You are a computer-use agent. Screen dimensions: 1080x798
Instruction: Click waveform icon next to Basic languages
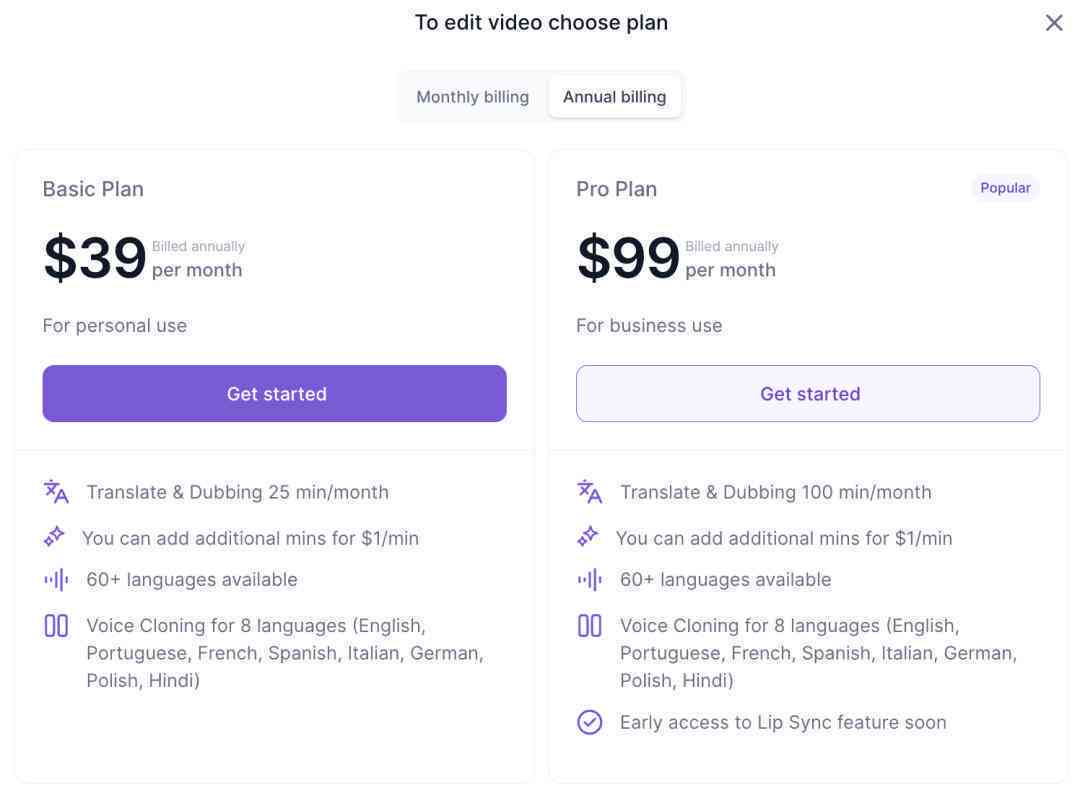56,580
